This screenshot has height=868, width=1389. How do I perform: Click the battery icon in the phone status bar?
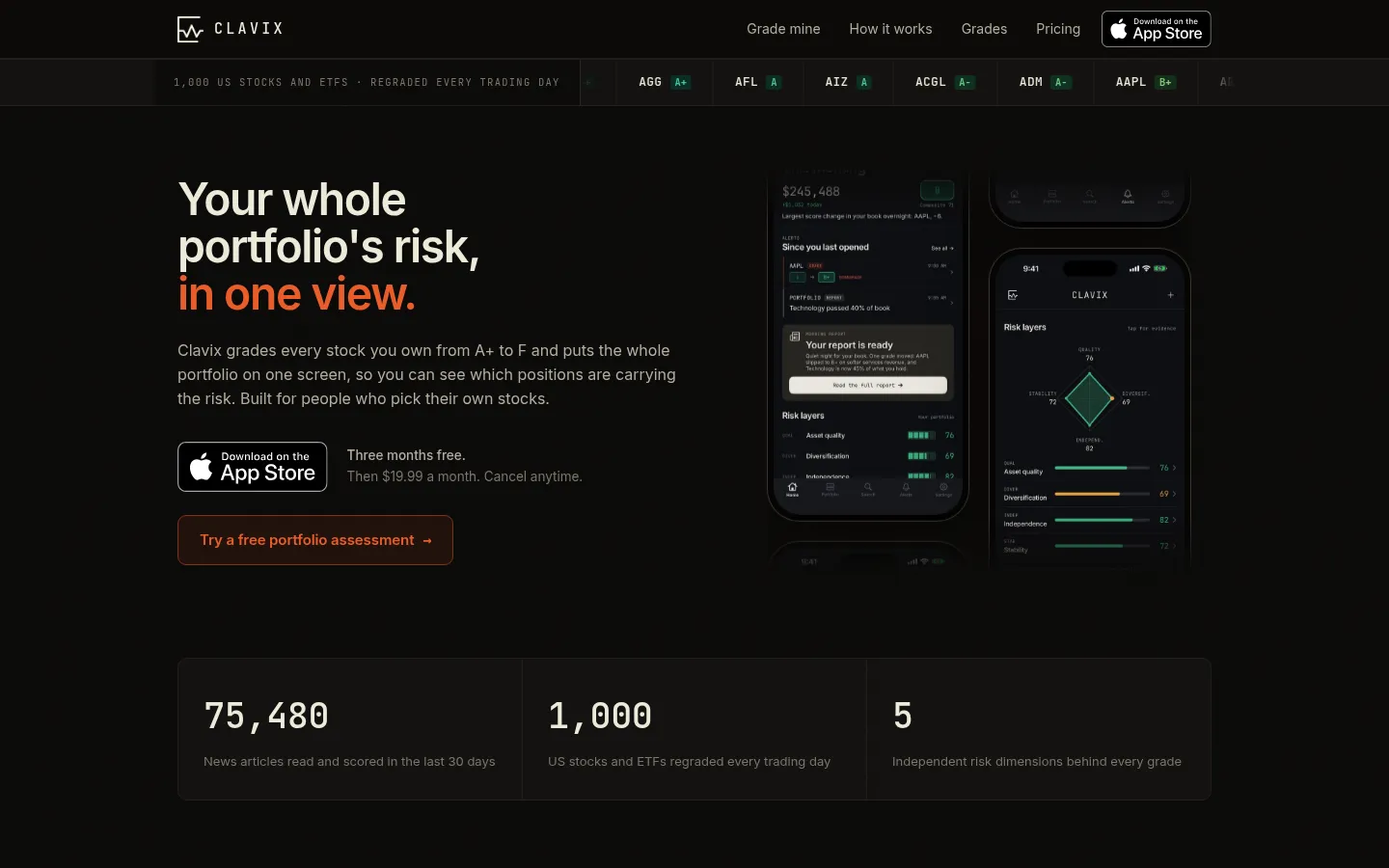coord(1160,268)
